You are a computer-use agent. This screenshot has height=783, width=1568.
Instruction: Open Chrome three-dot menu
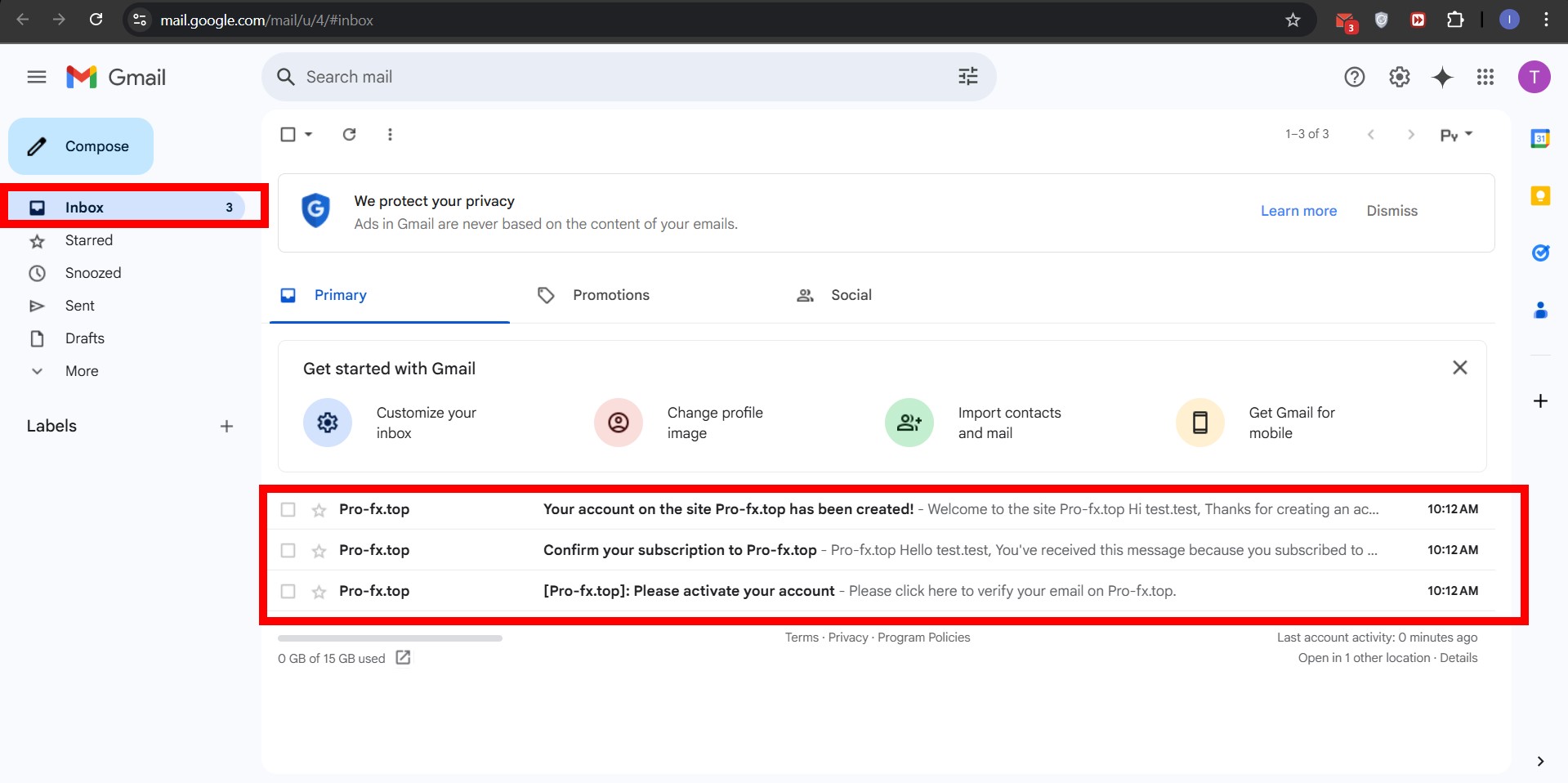pos(1546,20)
